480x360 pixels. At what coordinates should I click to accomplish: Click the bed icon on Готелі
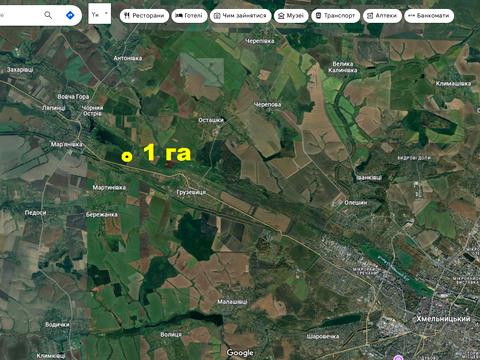(x=179, y=16)
